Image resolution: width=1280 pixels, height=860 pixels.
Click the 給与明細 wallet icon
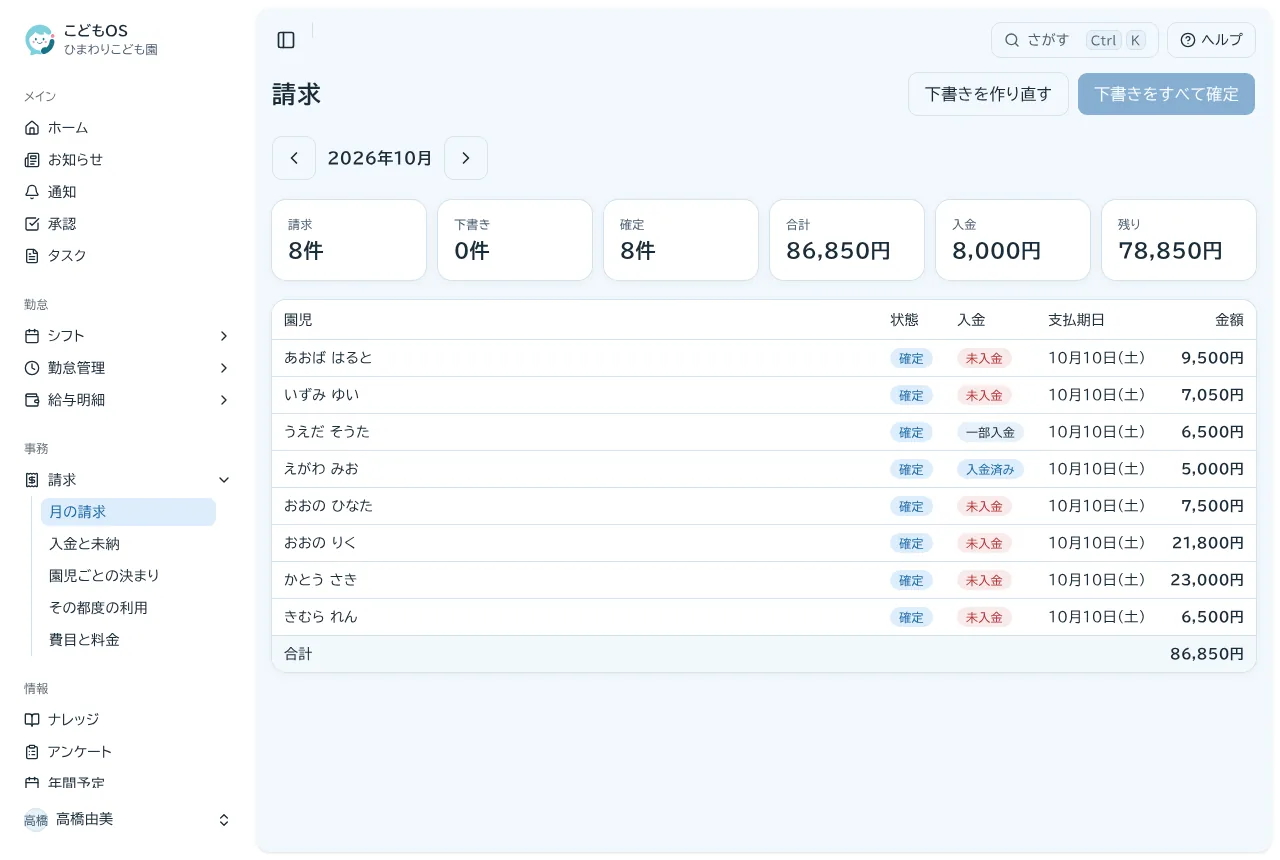[x=32, y=400]
